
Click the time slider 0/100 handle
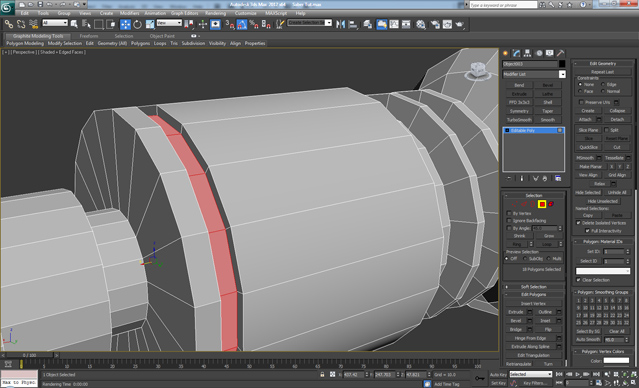(29, 355)
